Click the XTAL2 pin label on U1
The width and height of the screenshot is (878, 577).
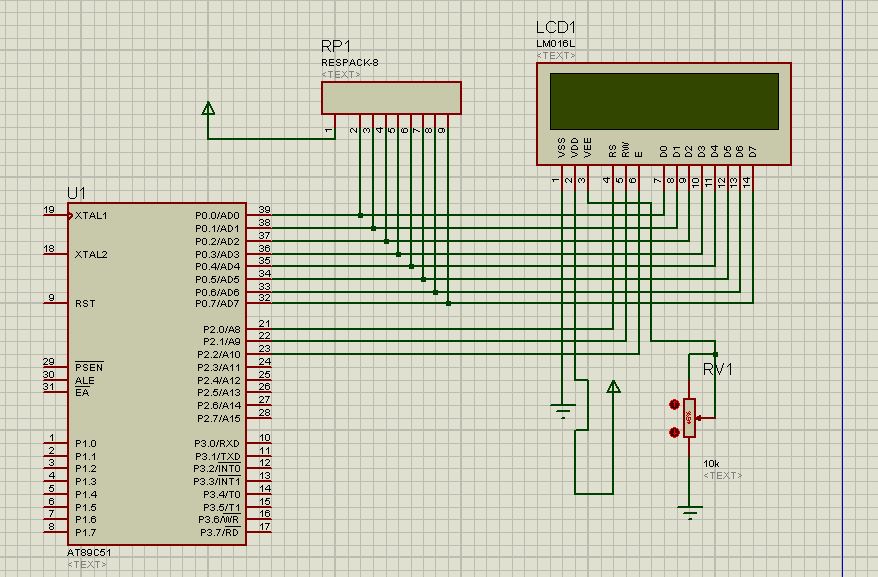(91, 254)
